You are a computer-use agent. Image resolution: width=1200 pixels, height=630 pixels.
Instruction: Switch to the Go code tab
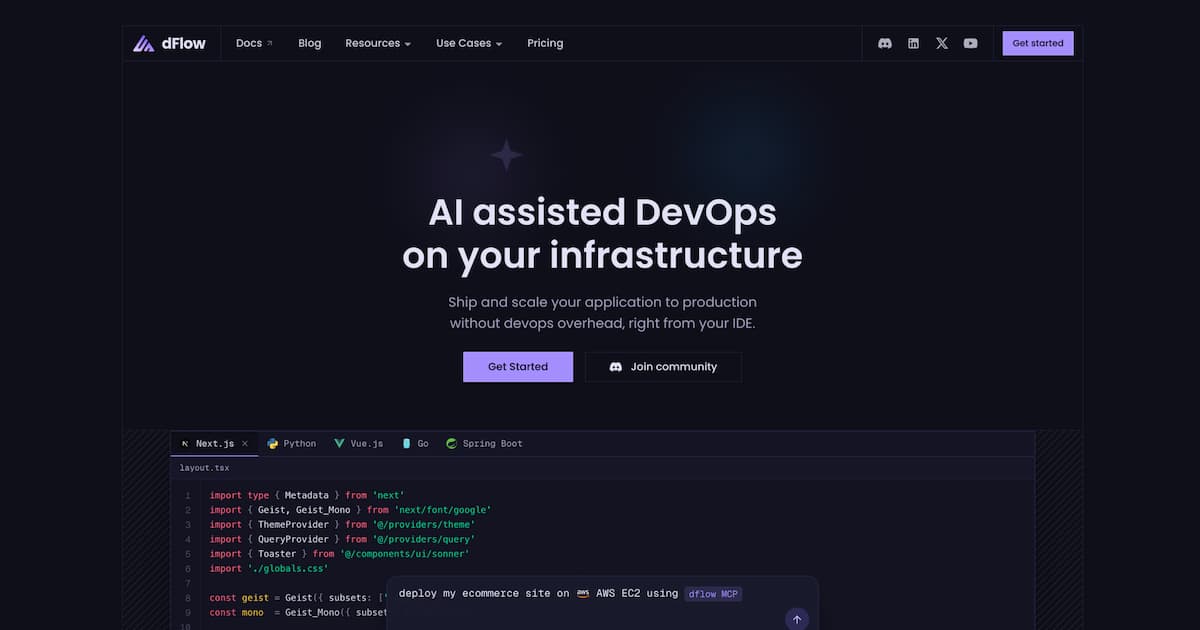415,444
